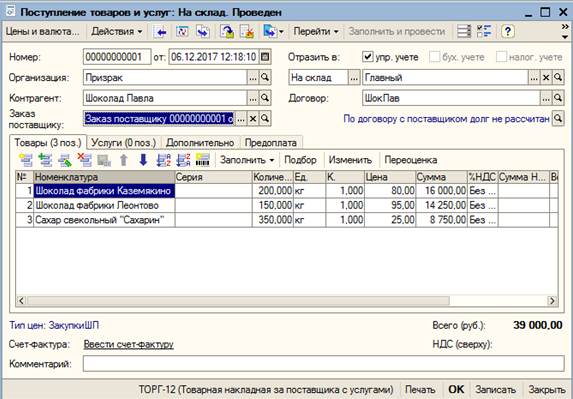Viewport: 573px width, 399px height.
Task: Click copy row icon with green plus
Action: click(46, 160)
